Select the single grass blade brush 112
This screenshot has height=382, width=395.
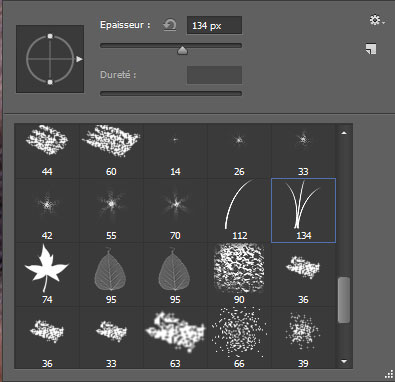tap(239, 211)
